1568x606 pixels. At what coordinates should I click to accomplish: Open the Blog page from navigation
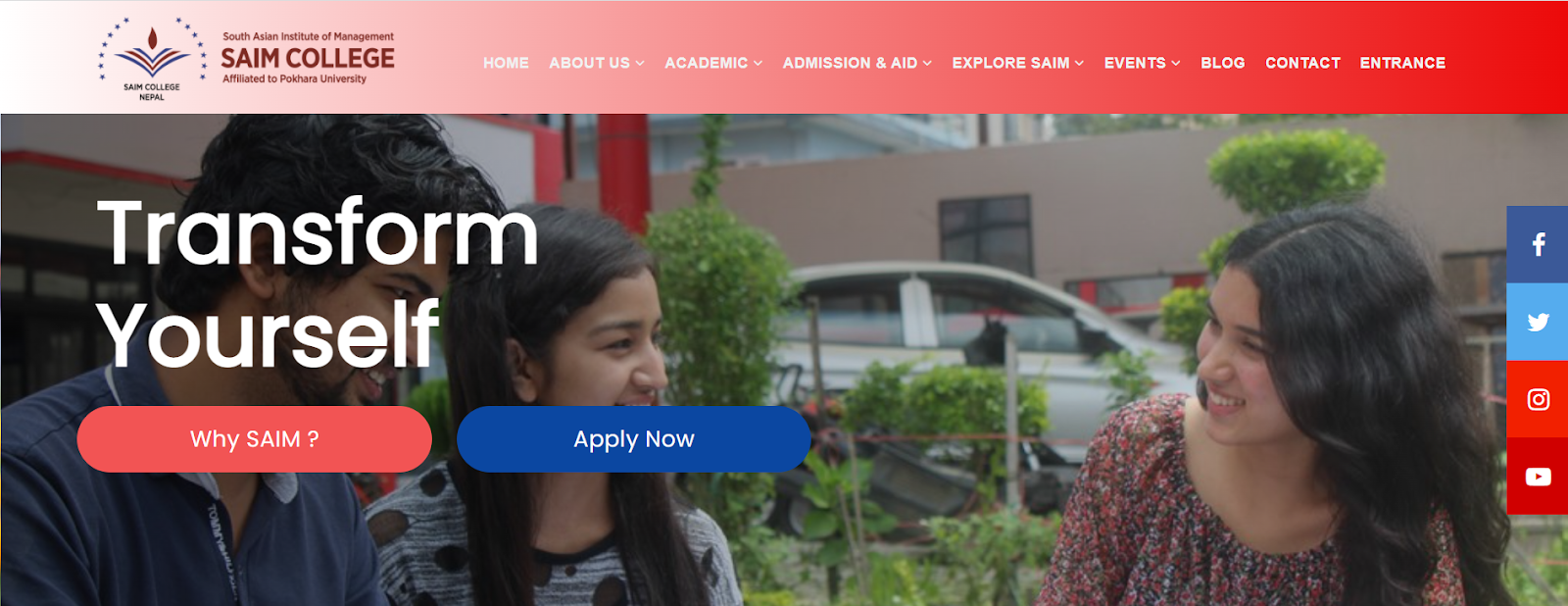pos(1223,63)
